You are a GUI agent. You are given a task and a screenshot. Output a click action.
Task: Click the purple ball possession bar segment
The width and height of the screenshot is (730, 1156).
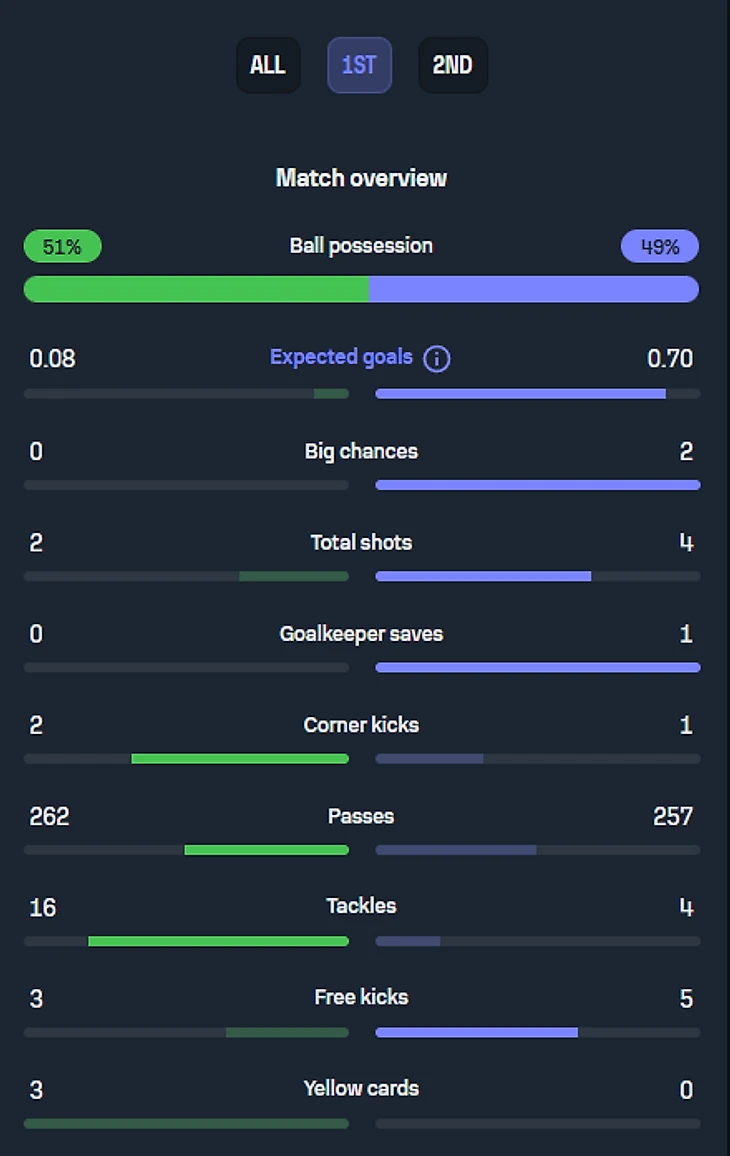click(x=533, y=289)
